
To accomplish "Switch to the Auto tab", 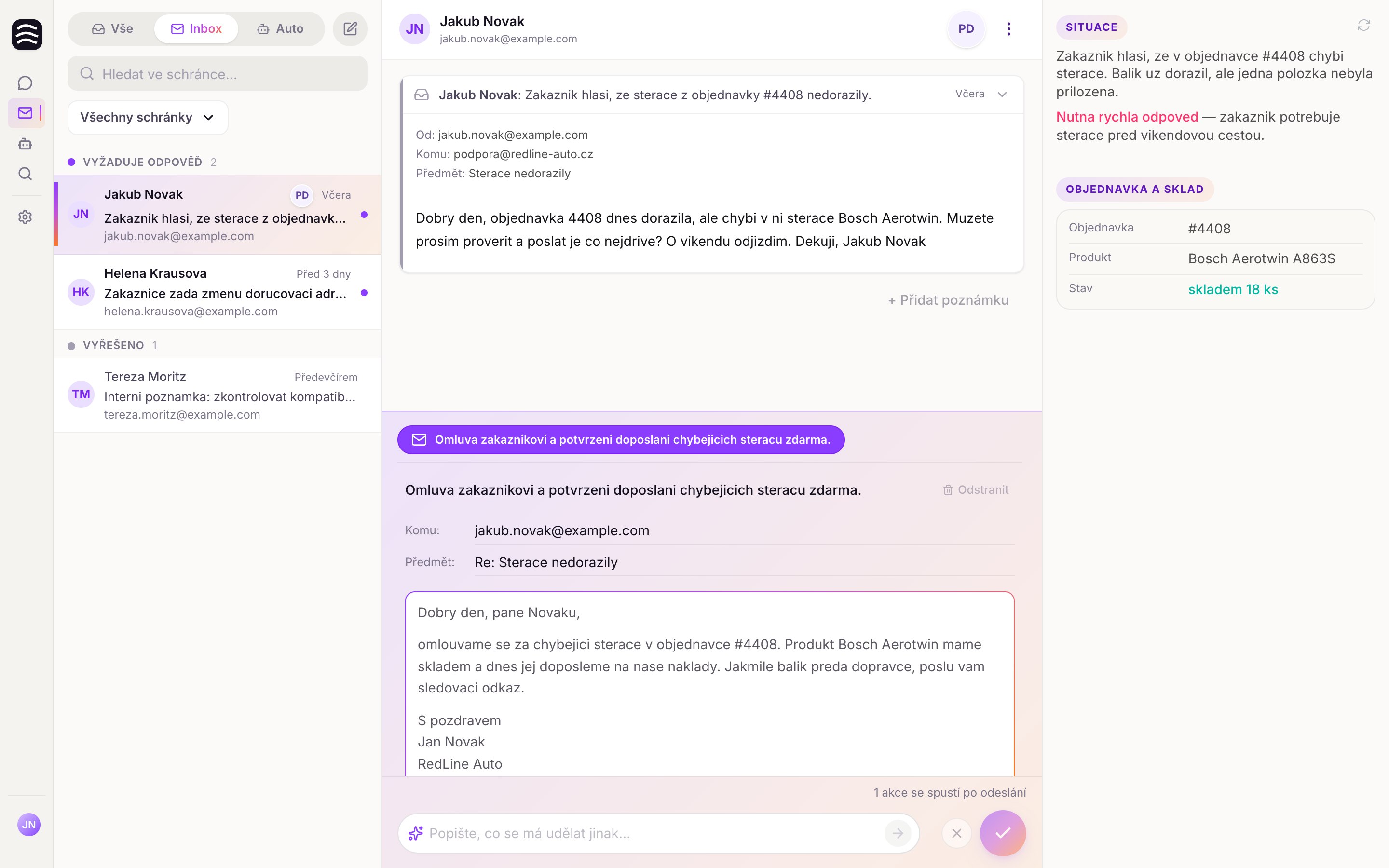I will click(x=280, y=29).
